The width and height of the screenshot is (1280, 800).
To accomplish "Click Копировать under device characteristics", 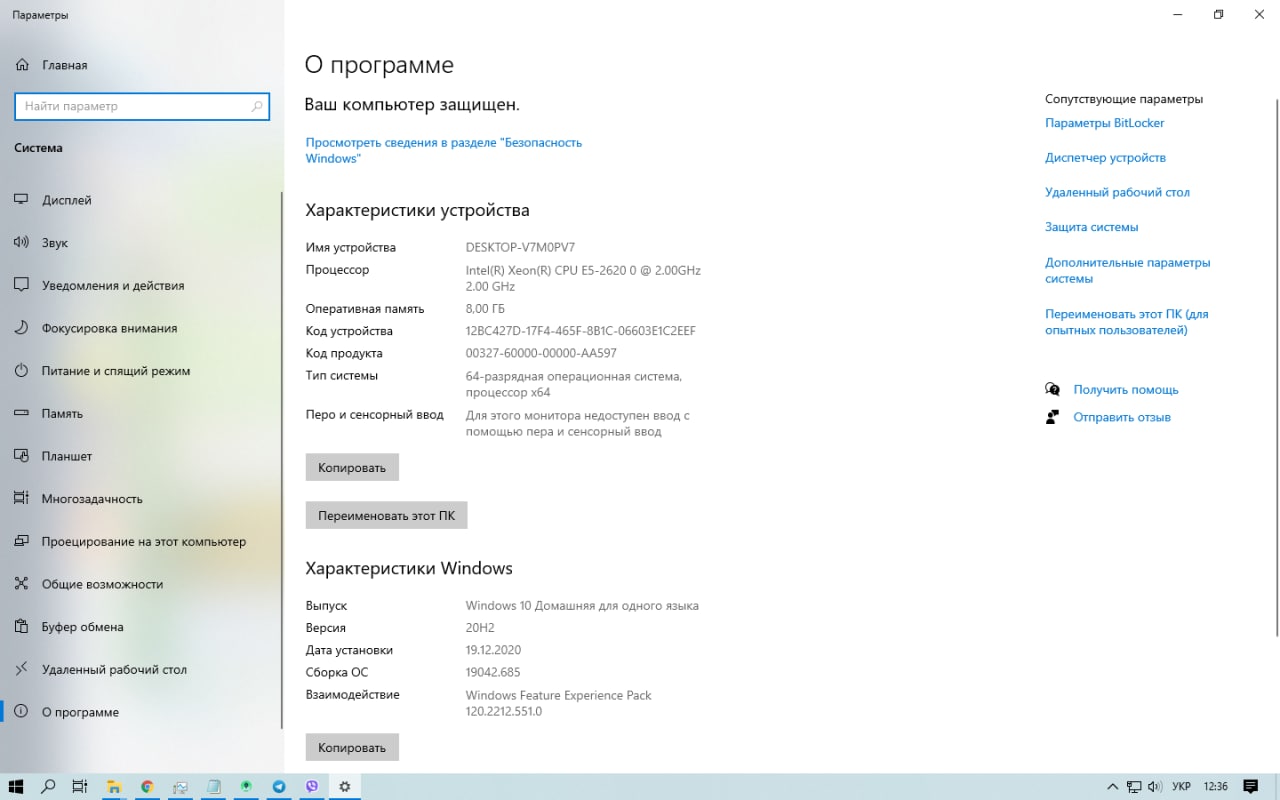I will (x=352, y=467).
